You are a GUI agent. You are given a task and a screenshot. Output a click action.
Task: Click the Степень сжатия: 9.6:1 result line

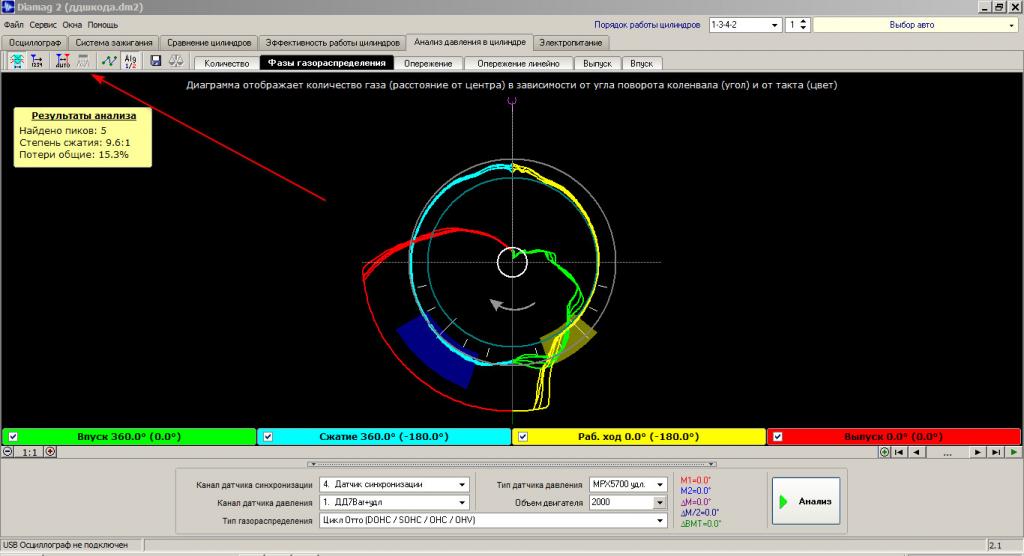pos(74,142)
